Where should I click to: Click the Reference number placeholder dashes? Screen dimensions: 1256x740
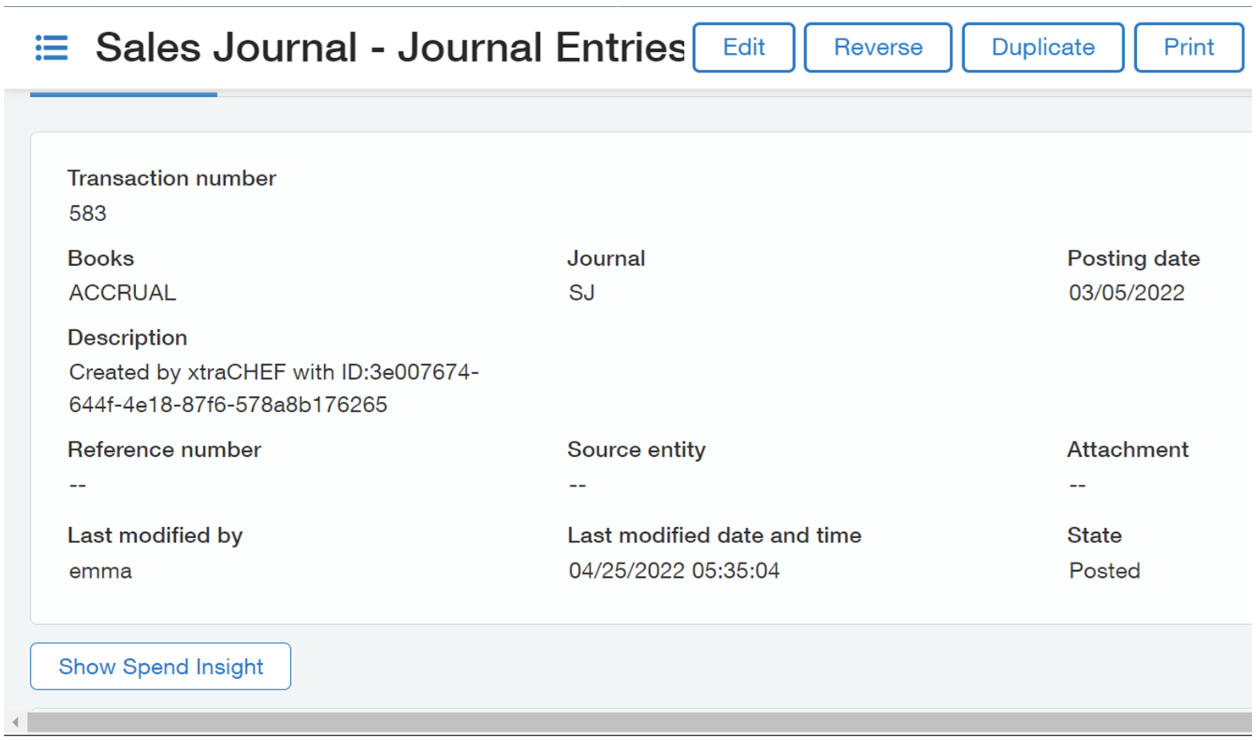pyautogui.click(x=73, y=484)
